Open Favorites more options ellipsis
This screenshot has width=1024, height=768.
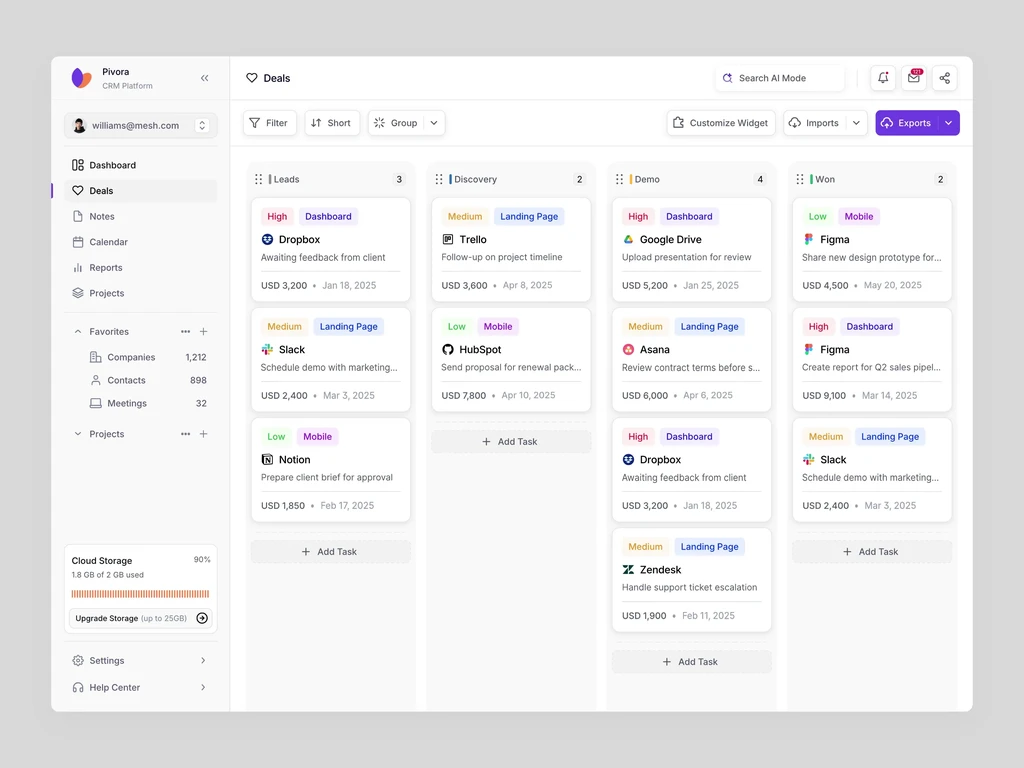pos(185,332)
